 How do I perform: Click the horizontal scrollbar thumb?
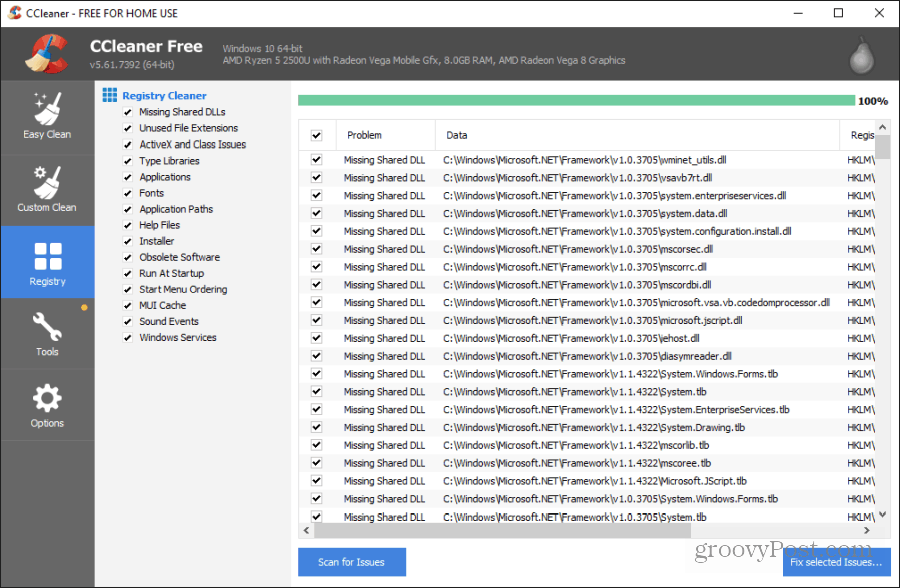tap(502, 531)
